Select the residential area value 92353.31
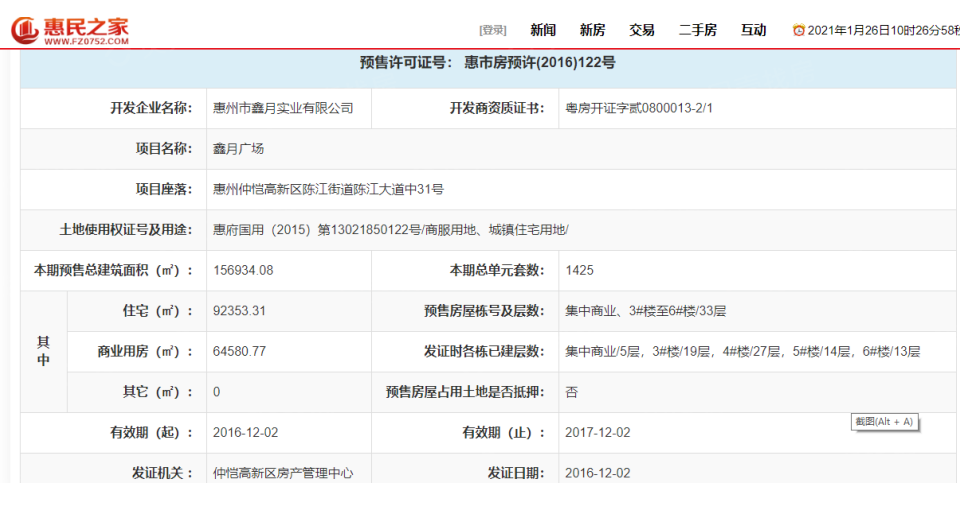This screenshot has width=960, height=524. pos(239,311)
